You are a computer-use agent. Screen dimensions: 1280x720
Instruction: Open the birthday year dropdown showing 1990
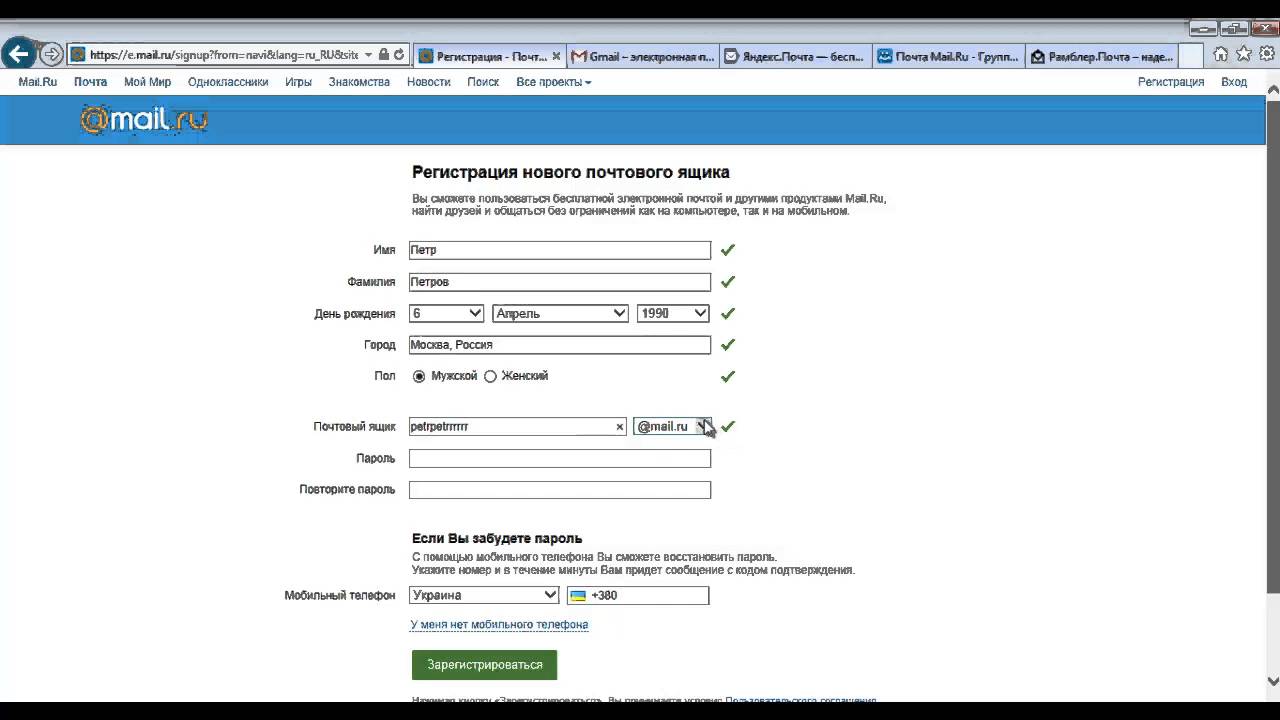pyautogui.click(x=673, y=313)
